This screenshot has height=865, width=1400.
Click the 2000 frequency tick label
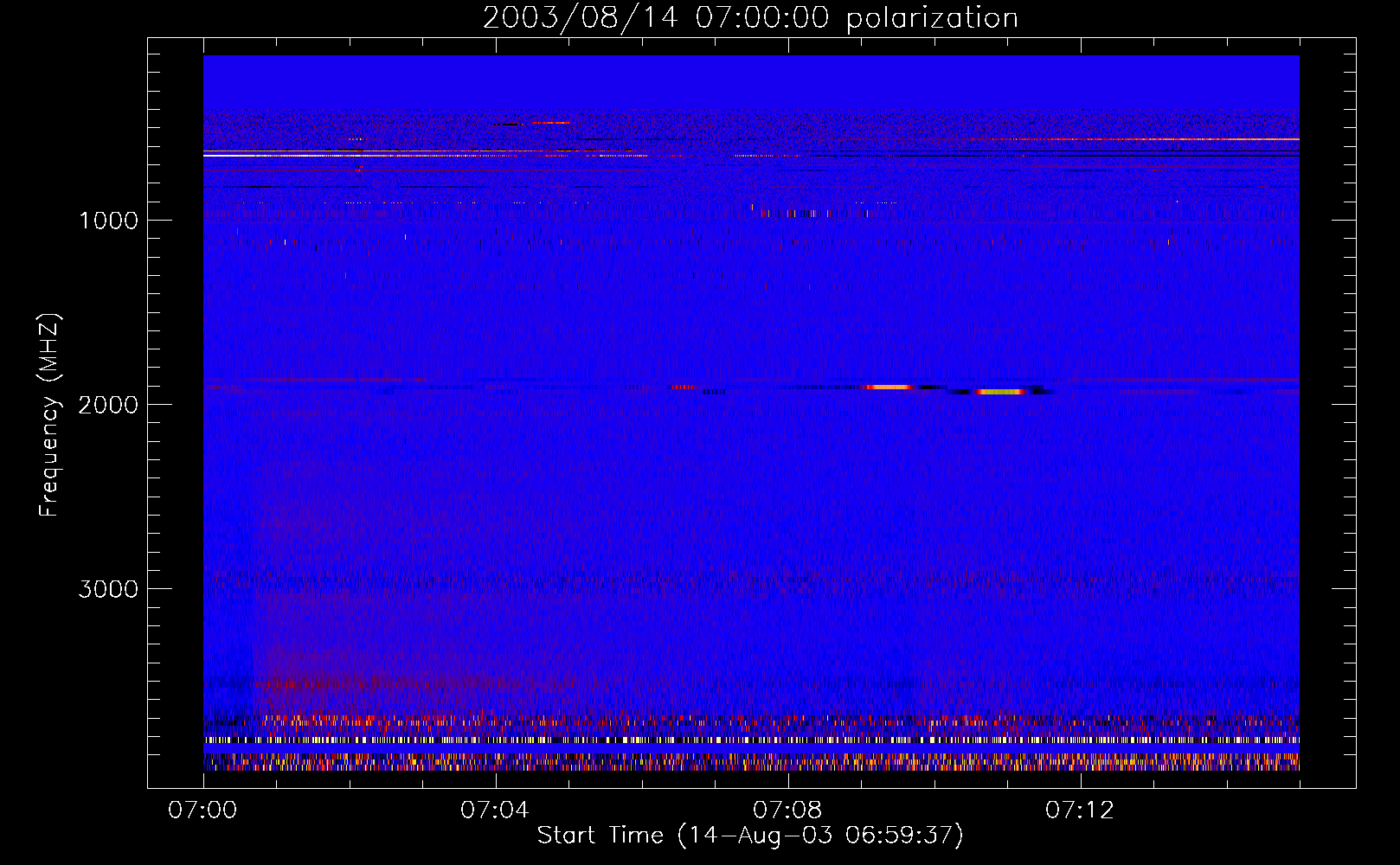point(108,405)
